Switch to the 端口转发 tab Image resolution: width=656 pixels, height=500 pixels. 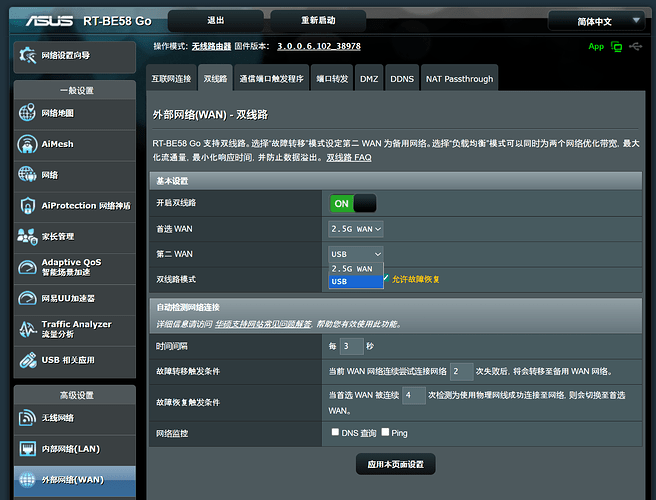pyautogui.click(x=332, y=79)
